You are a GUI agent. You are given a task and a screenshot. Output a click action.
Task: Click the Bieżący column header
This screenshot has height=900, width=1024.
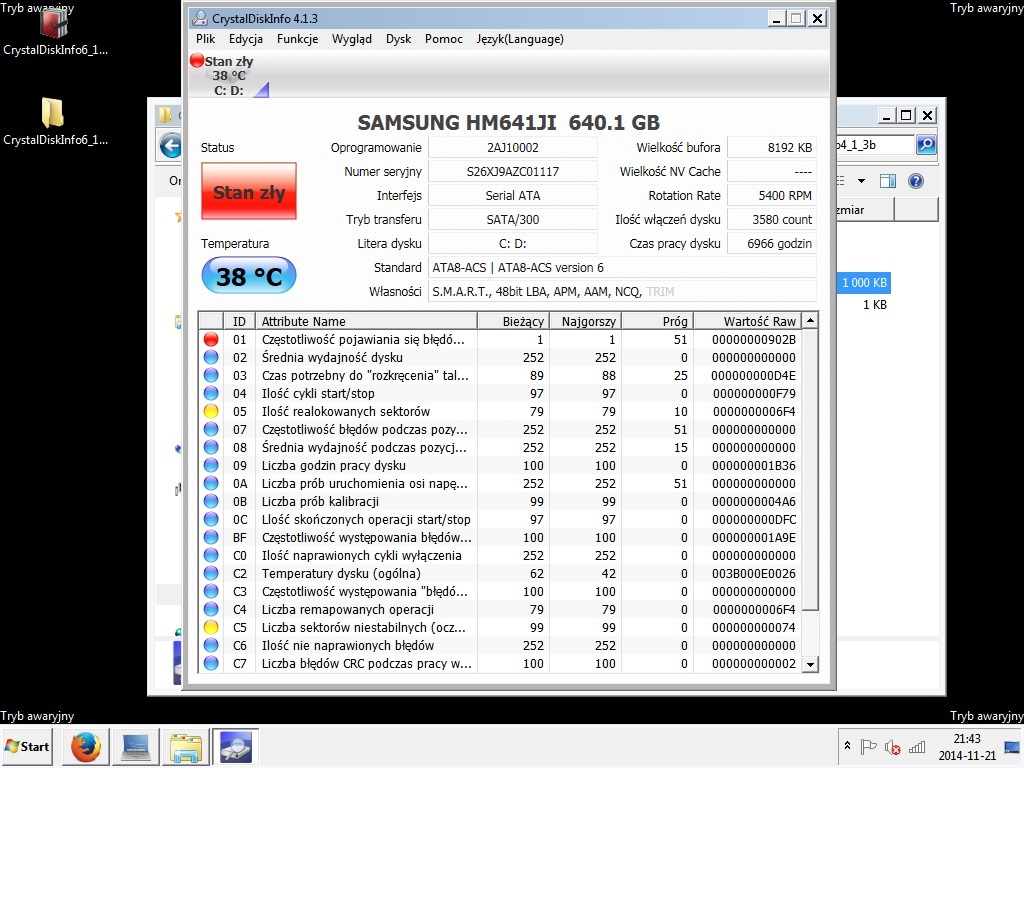click(513, 321)
